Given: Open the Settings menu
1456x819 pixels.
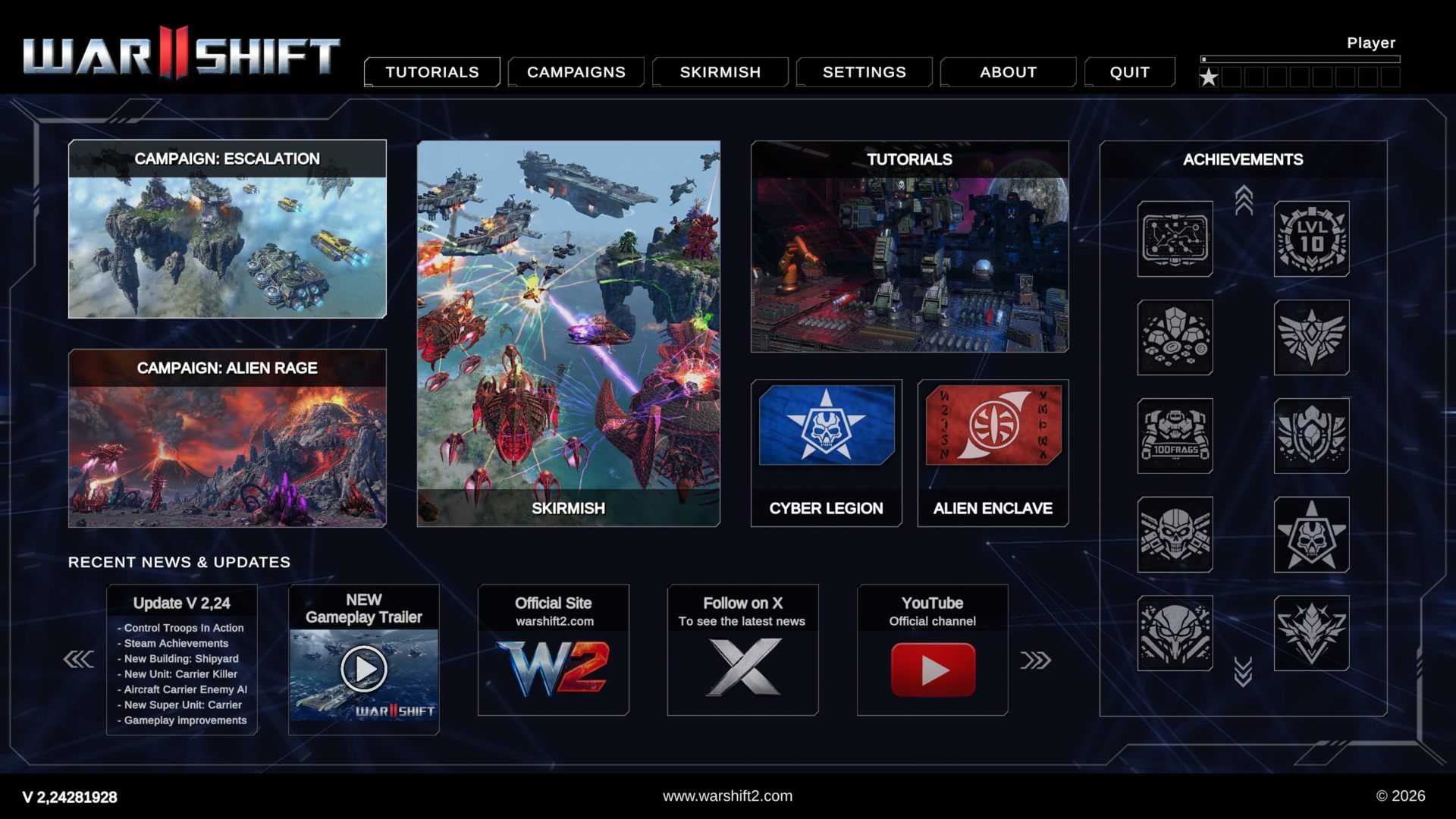Looking at the screenshot, I should click(864, 72).
